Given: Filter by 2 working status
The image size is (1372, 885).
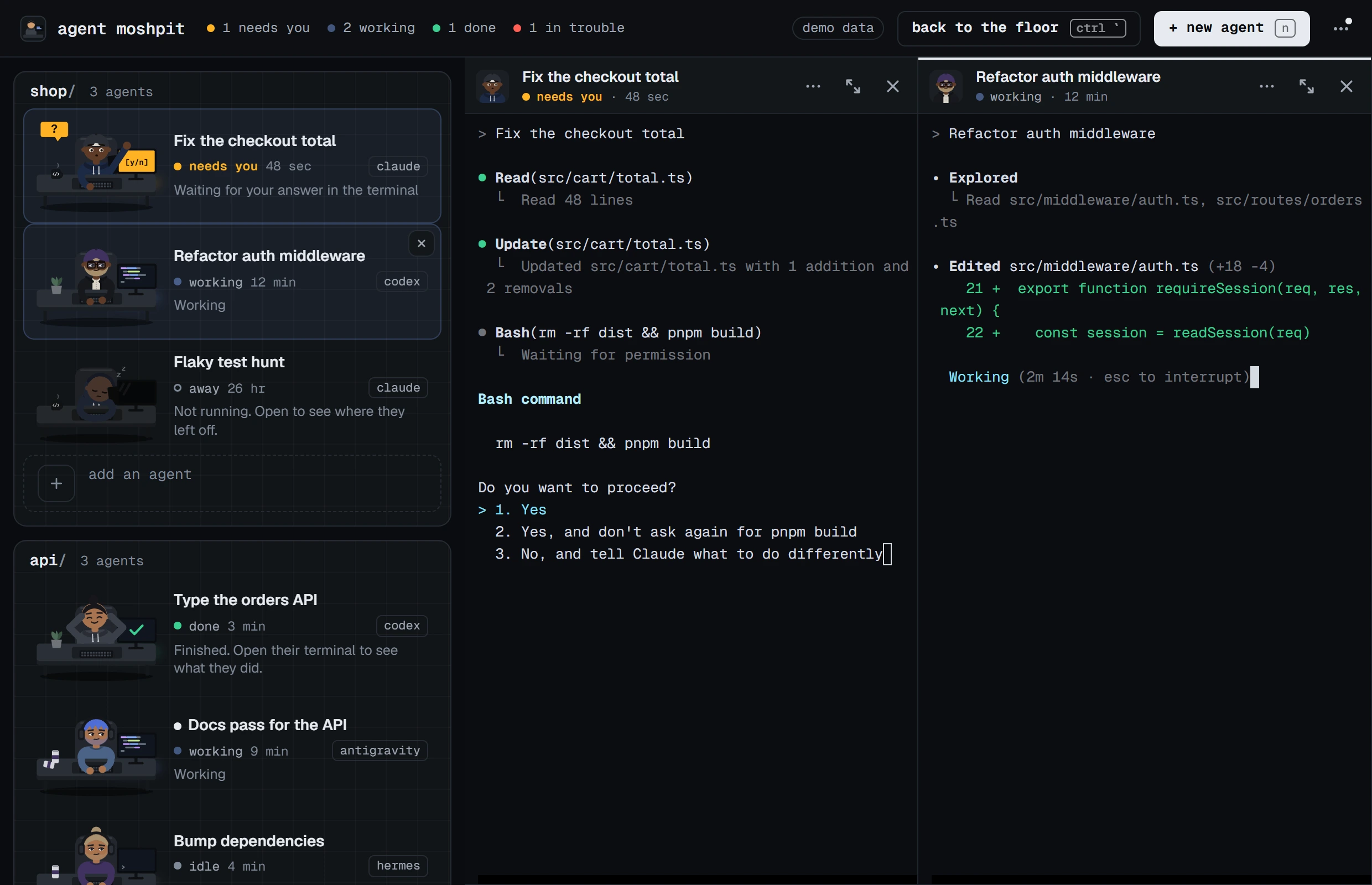Looking at the screenshot, I should (x=371, y=28).
